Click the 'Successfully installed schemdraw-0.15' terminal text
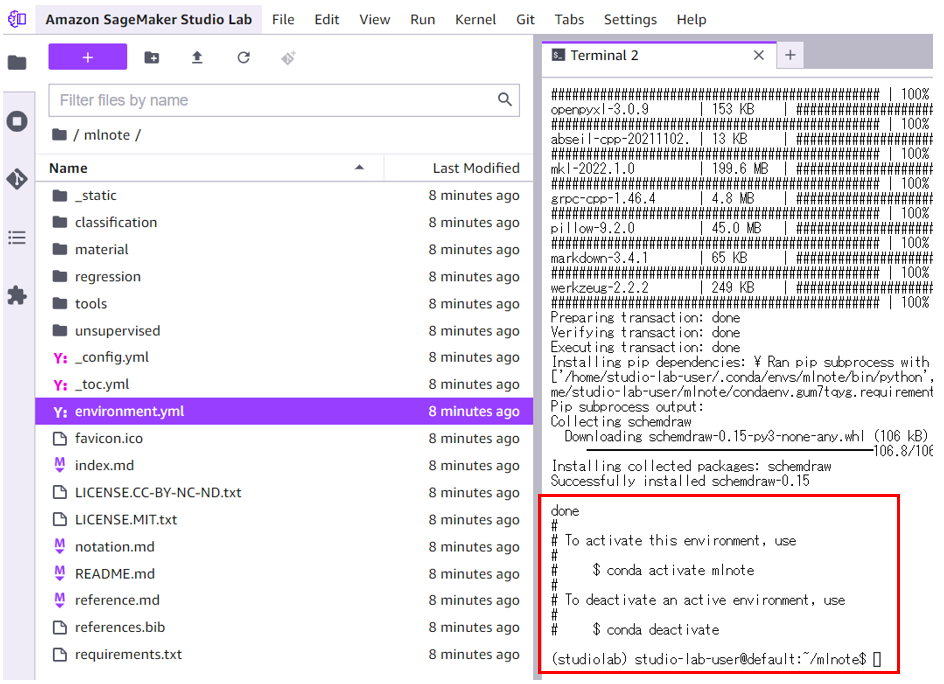 click(x=680, y=481)
